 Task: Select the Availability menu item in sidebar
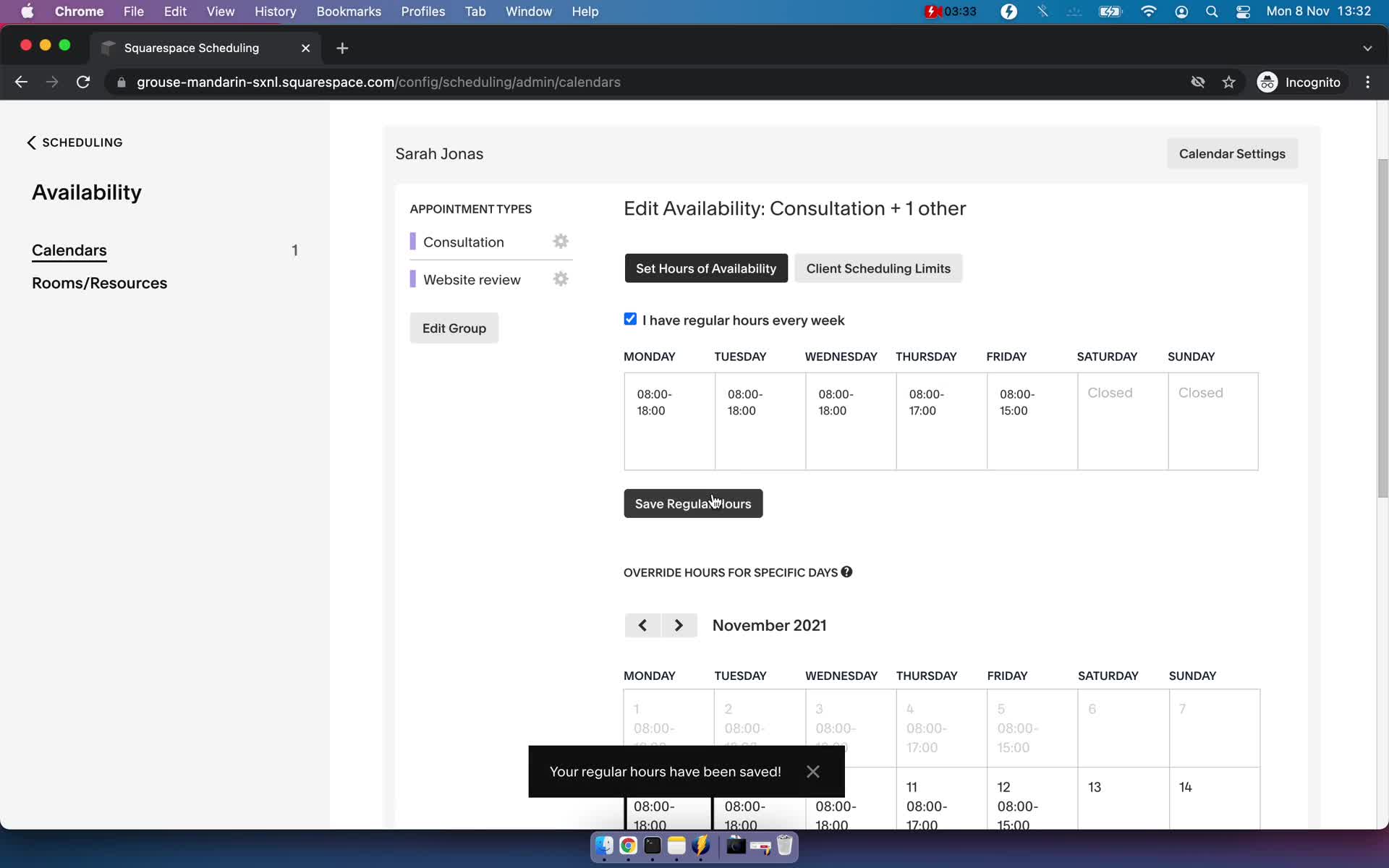pyautogui.click(x=86, y=192)
